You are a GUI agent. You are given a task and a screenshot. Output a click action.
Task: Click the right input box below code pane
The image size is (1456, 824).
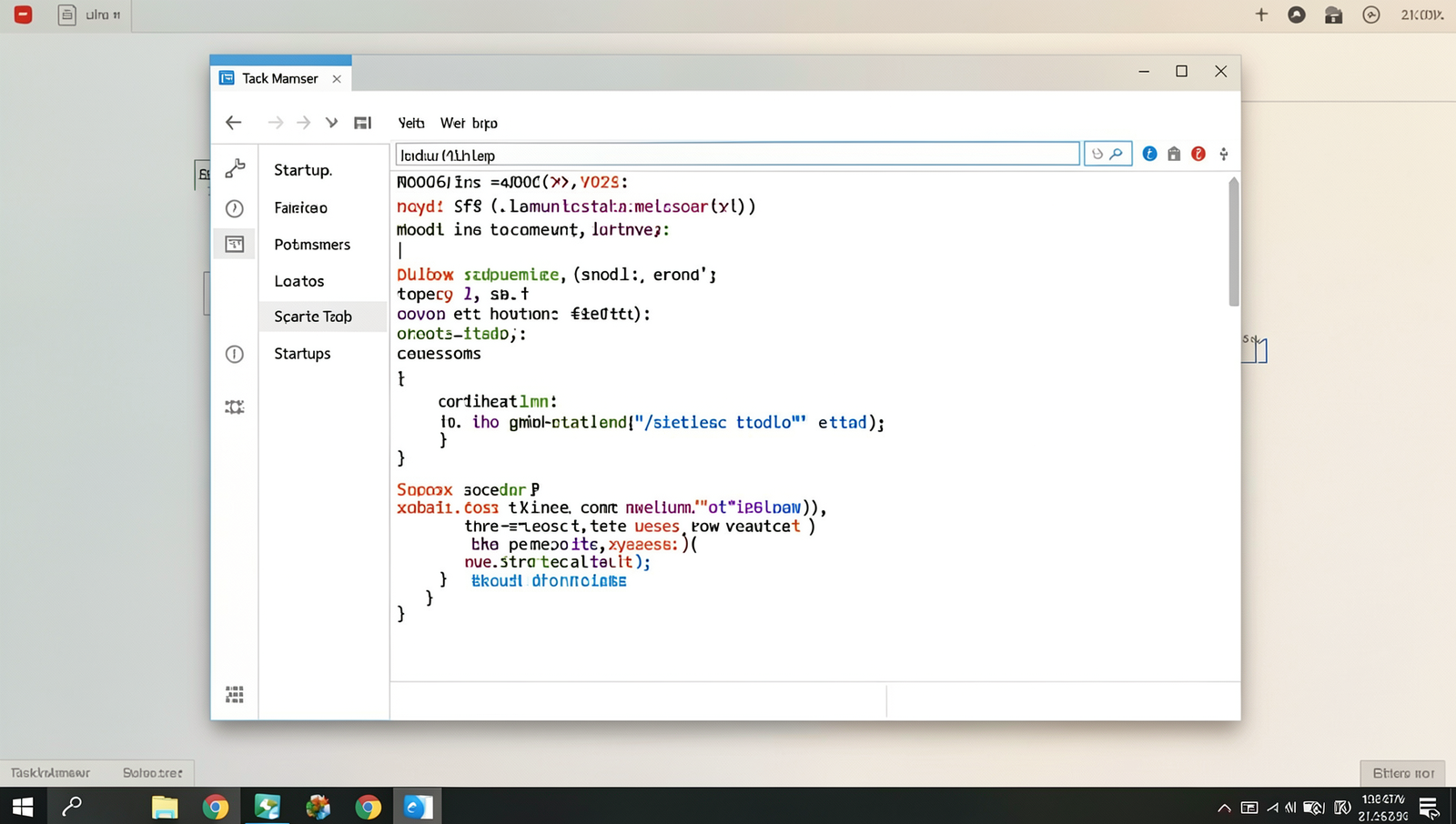point(1064,701)
